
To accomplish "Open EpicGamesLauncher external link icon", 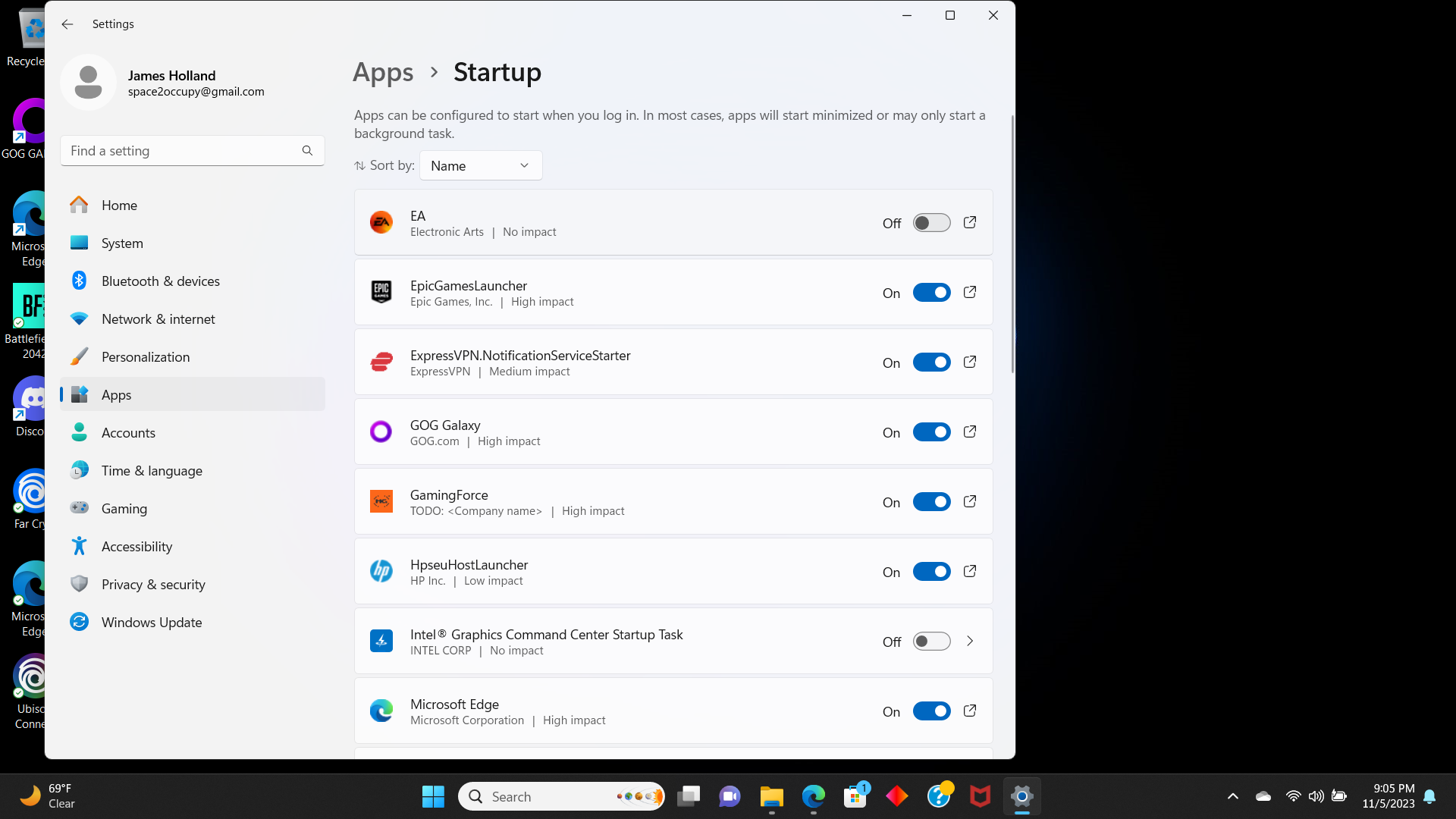I will (969, 292).
